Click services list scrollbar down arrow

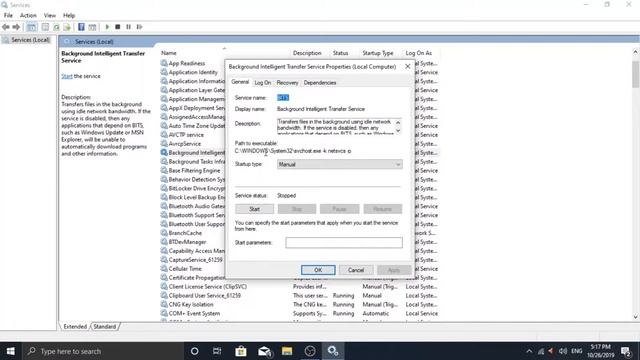click(x=635, y=317)
